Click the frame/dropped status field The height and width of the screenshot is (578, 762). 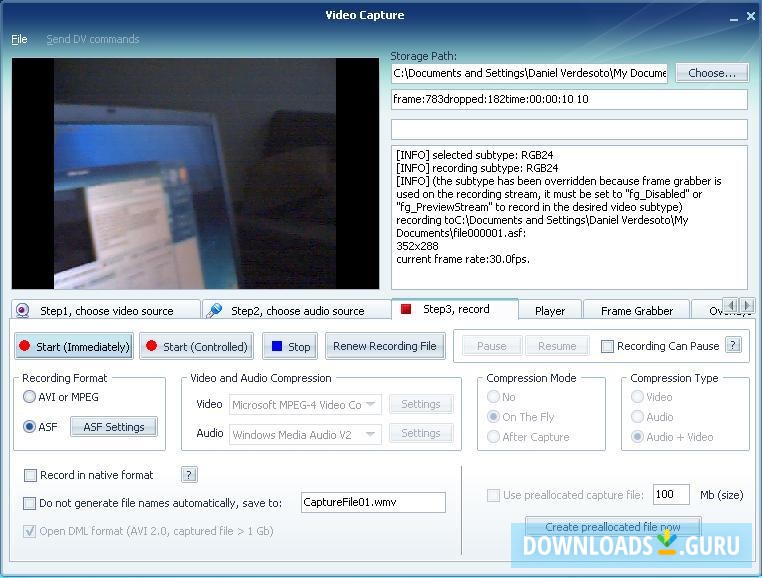tap(569, 99)
